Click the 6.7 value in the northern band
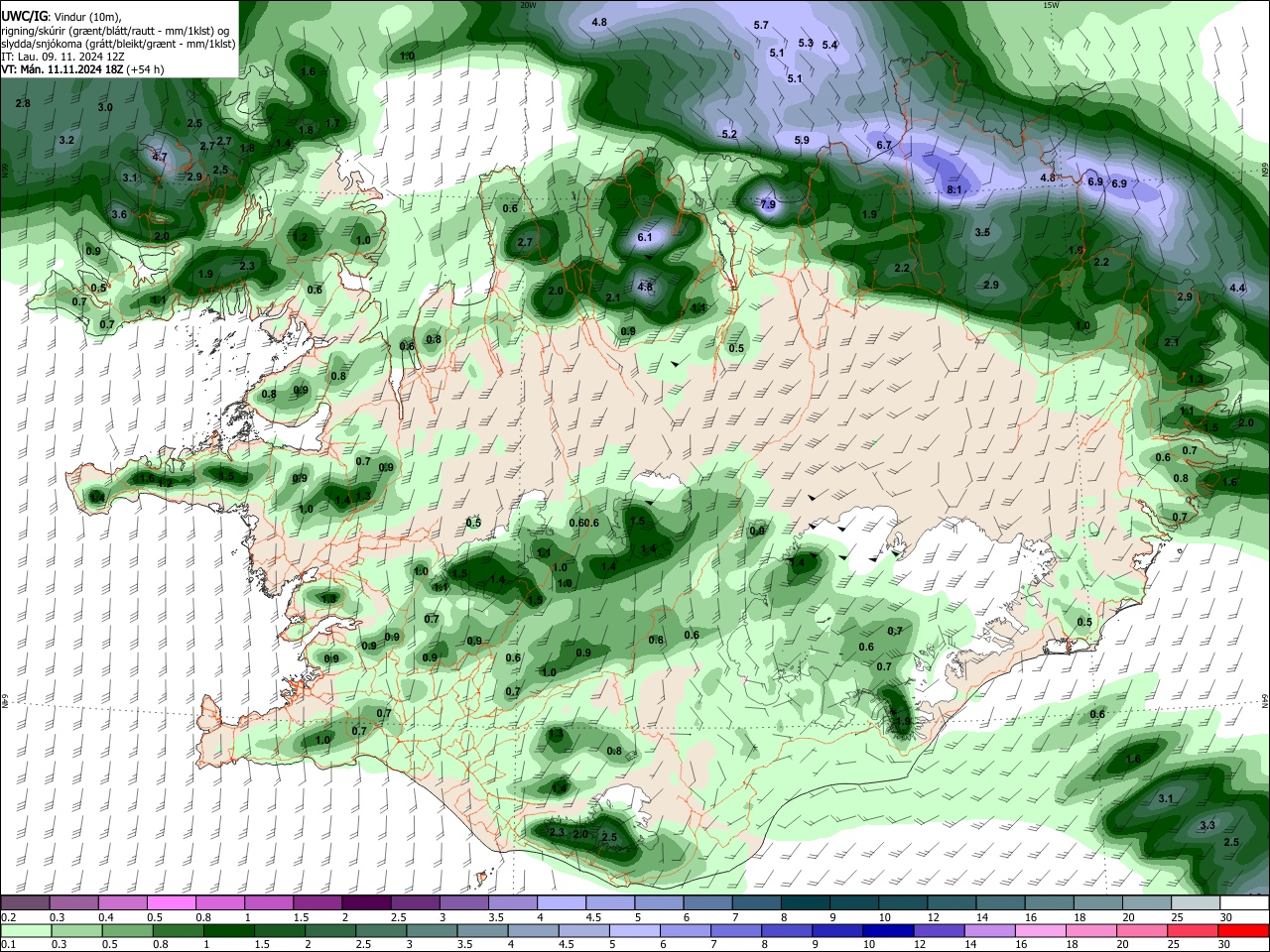The image size is (1270, 952). point(884,145)
